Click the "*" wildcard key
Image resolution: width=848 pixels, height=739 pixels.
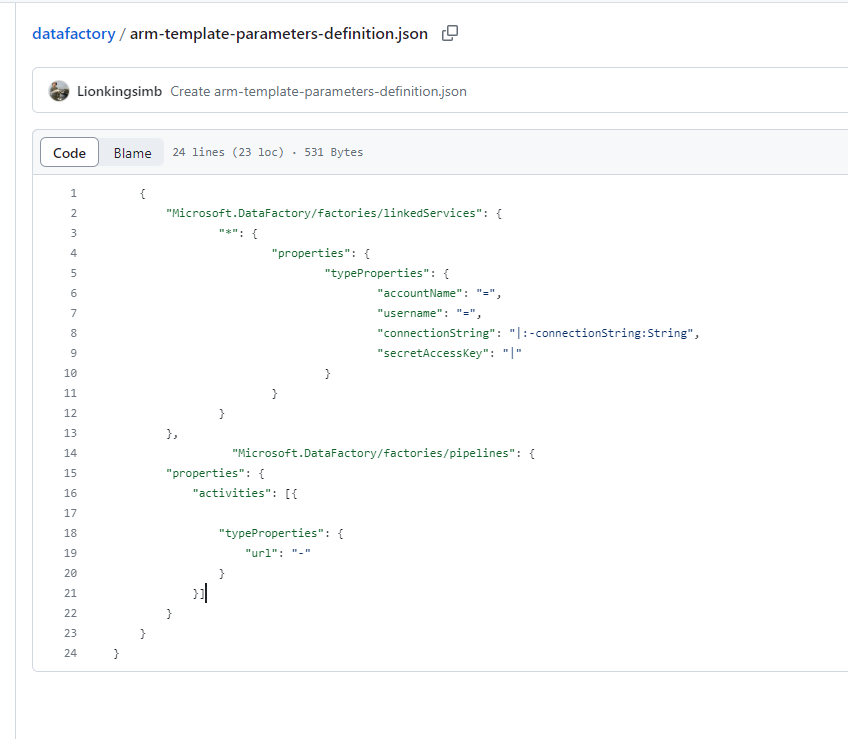point(228,233)
